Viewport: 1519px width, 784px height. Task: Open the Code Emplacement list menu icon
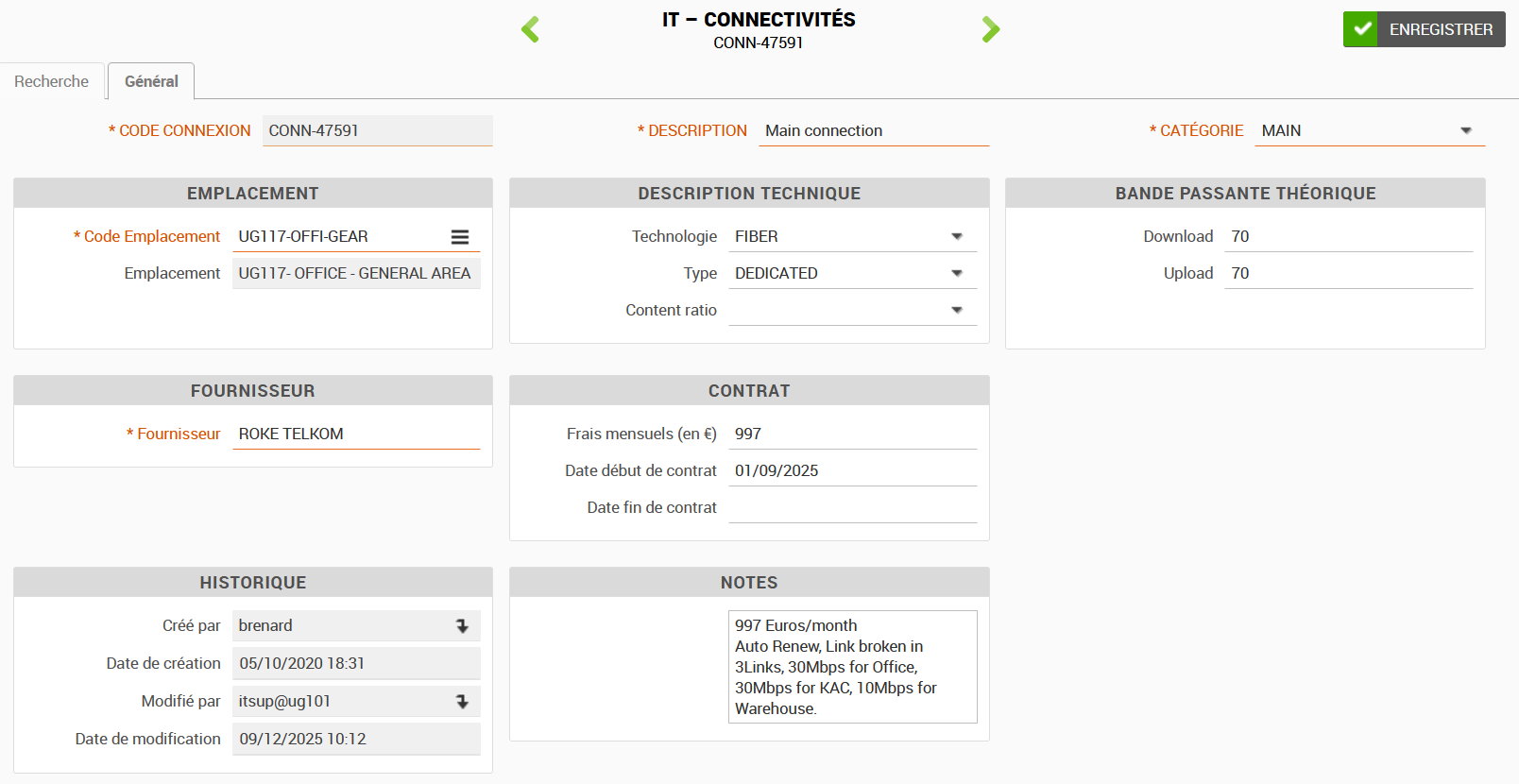pos(460,237)
